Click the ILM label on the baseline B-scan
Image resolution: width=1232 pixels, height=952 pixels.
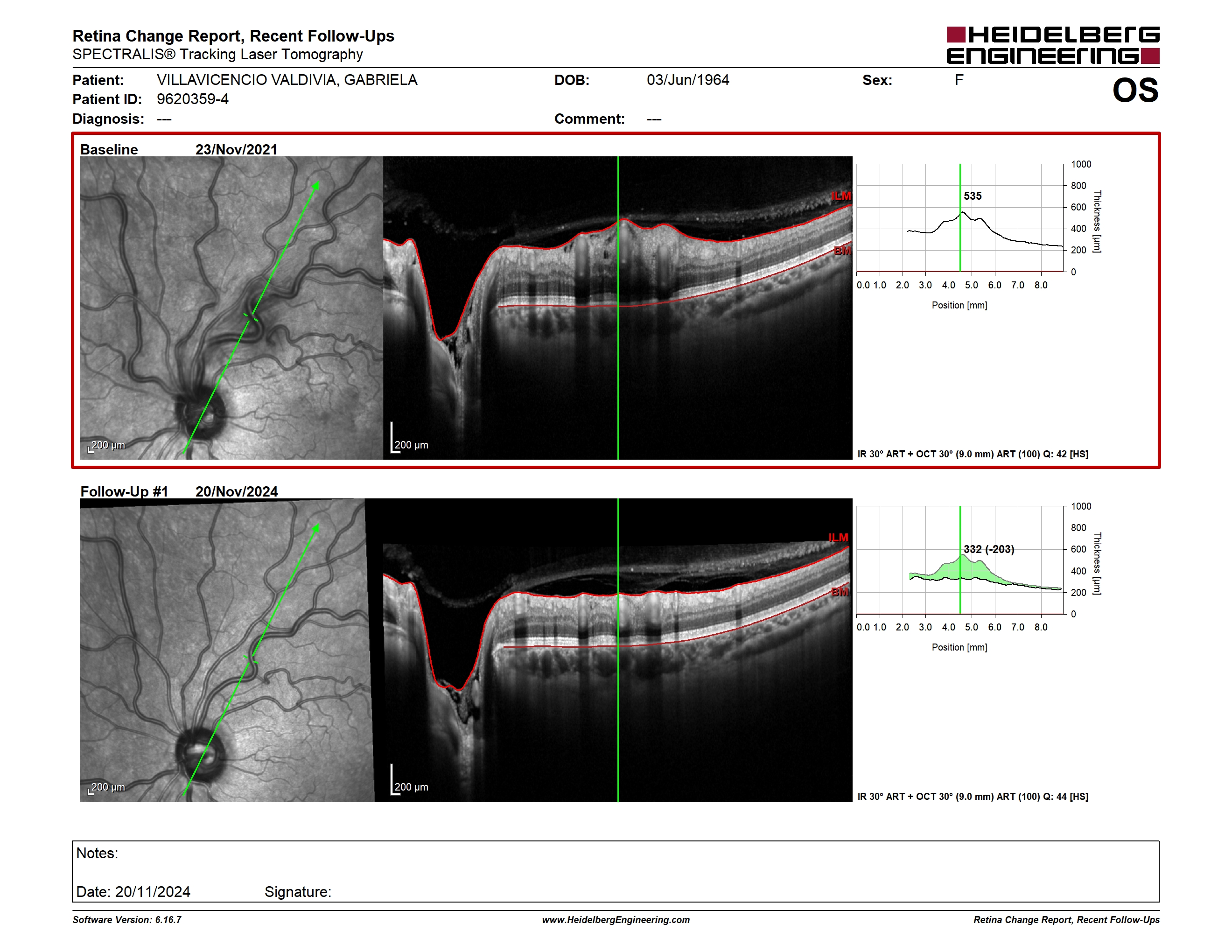point(840,196)
